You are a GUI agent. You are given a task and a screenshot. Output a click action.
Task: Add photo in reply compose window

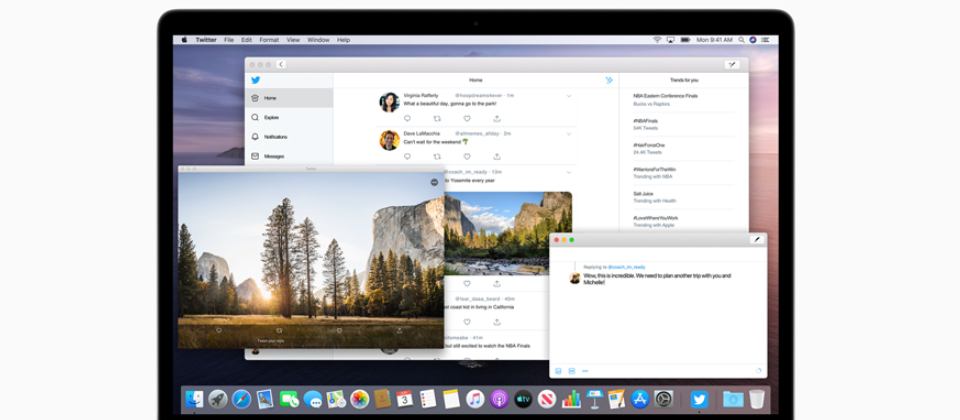558,371
